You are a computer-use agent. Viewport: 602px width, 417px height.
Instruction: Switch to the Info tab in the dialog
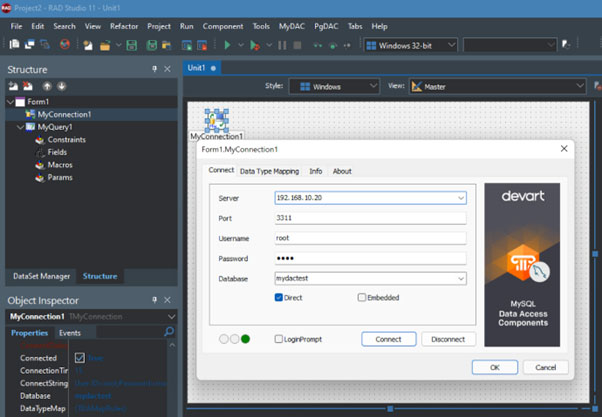(x=316, y=171)
